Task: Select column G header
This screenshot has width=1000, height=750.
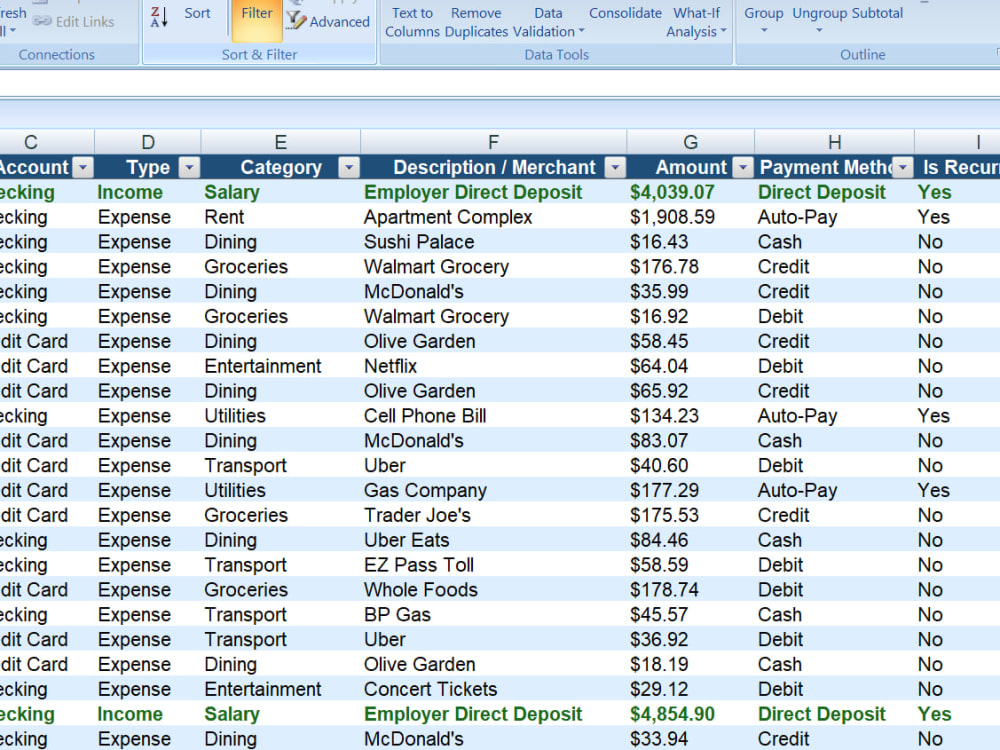Action: tap(691, 142)
